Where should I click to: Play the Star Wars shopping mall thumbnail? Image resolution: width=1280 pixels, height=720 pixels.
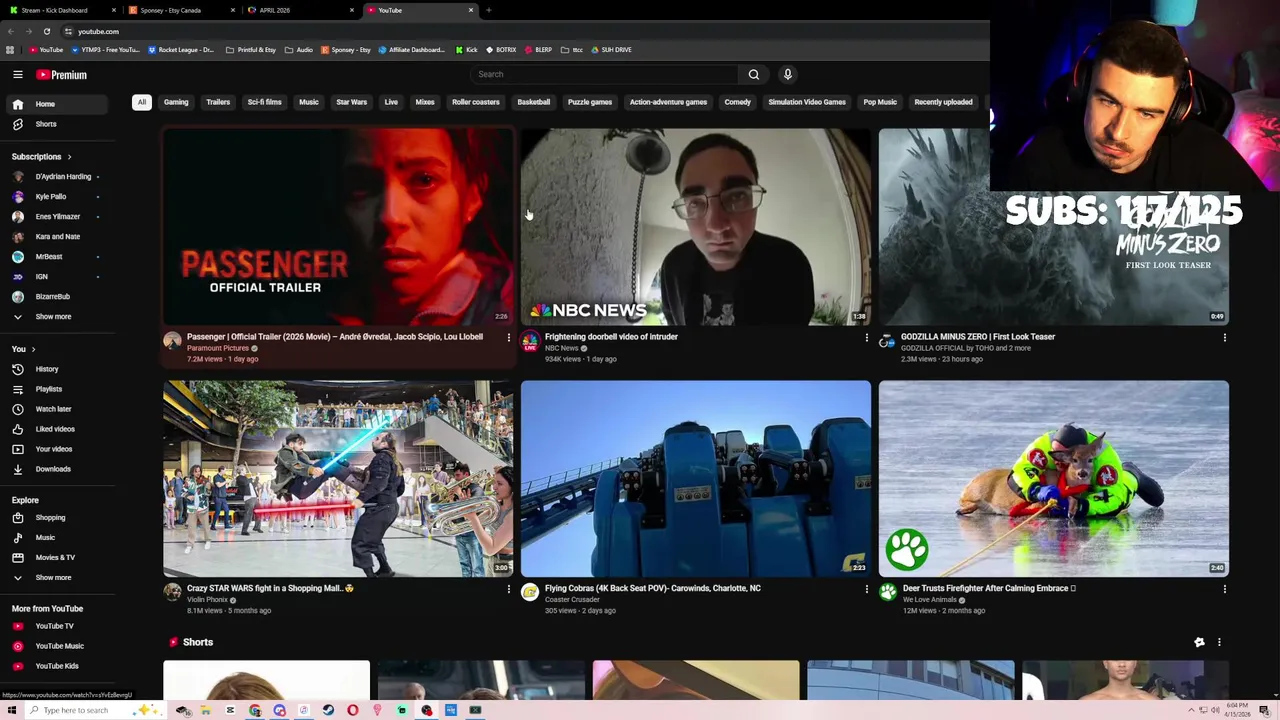(x=338, y=478)
